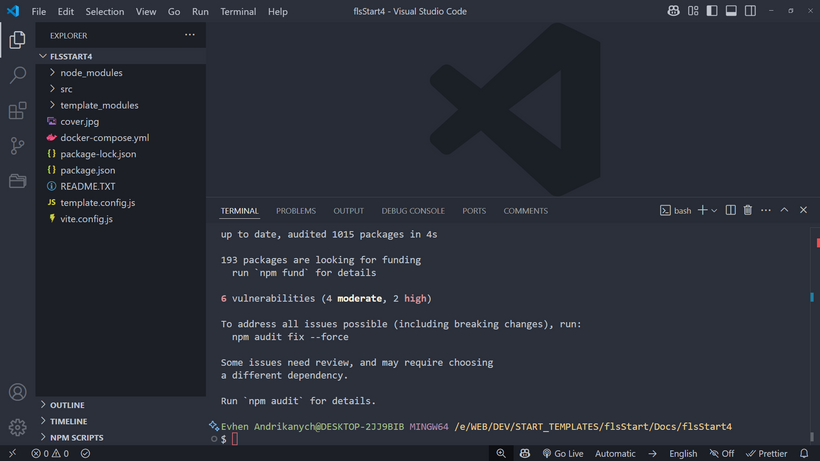Viewport: 820px width, 461px height.
Task: Kill terminal using the trash icon
Action: 747,211
